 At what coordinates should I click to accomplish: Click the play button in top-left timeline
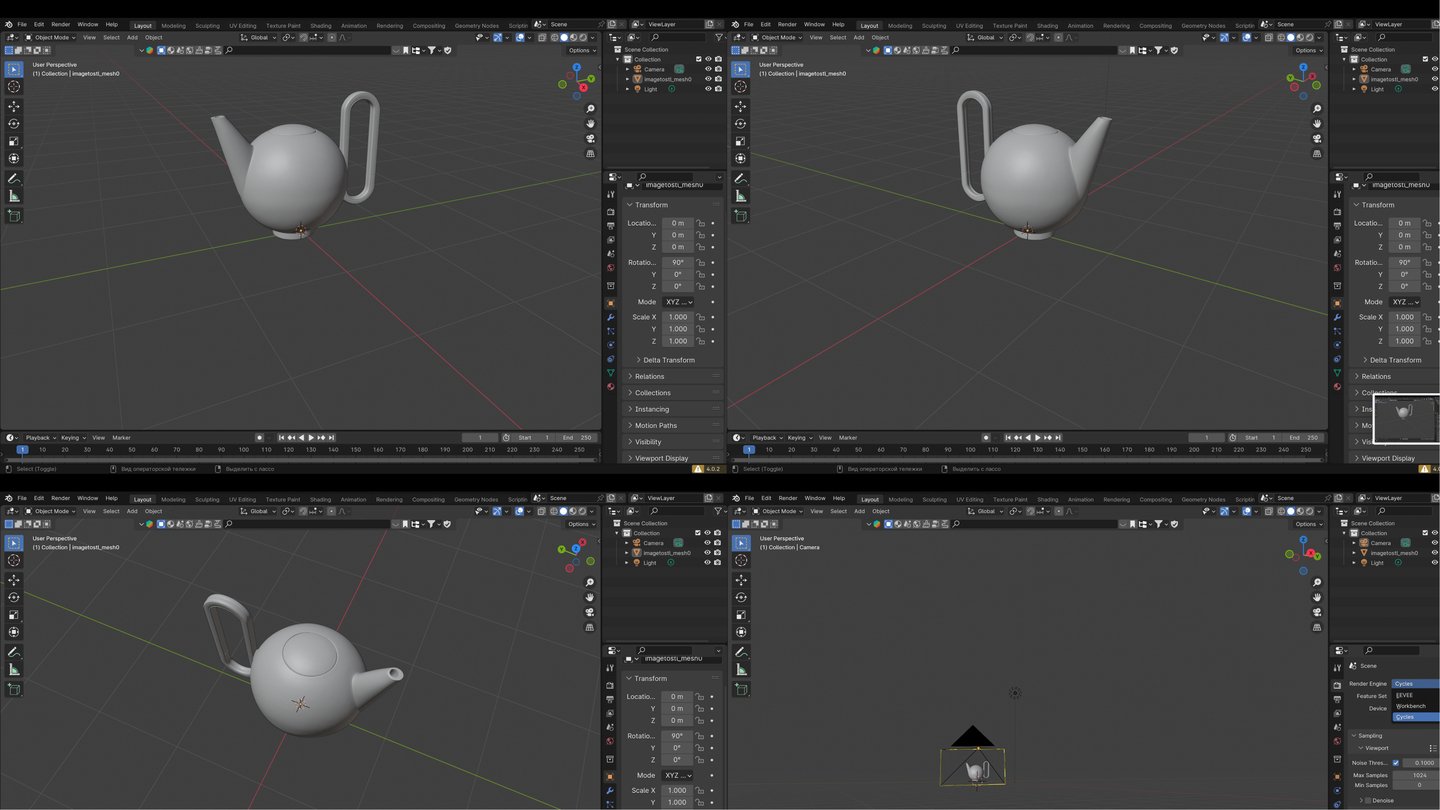point(311,437)
